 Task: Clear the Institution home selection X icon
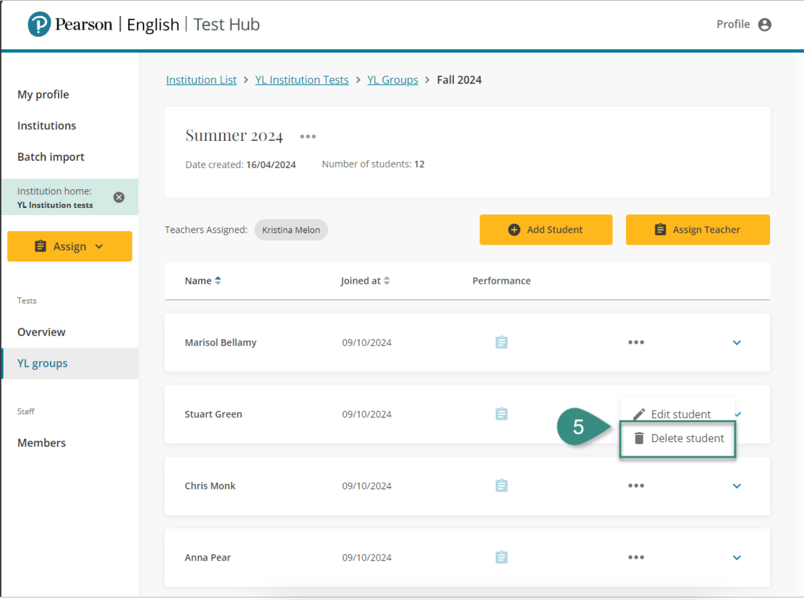tap(119, 197)
